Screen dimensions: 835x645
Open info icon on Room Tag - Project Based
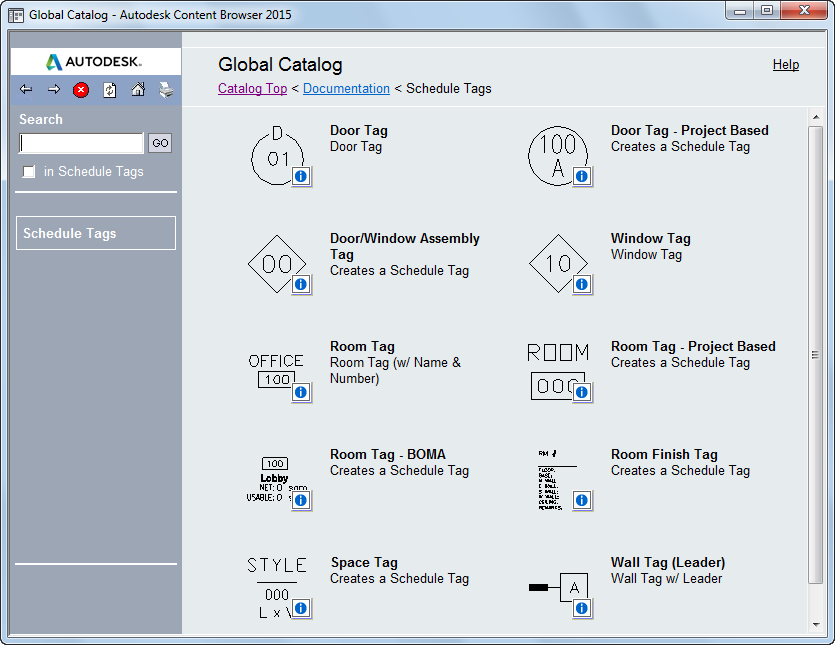click(x=582, y=393)
